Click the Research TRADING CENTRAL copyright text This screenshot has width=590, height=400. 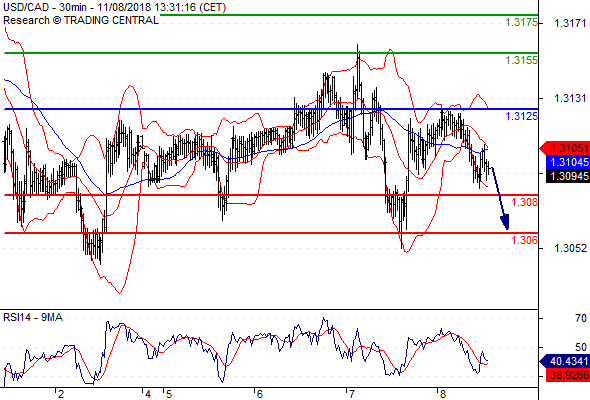point(81,20)
